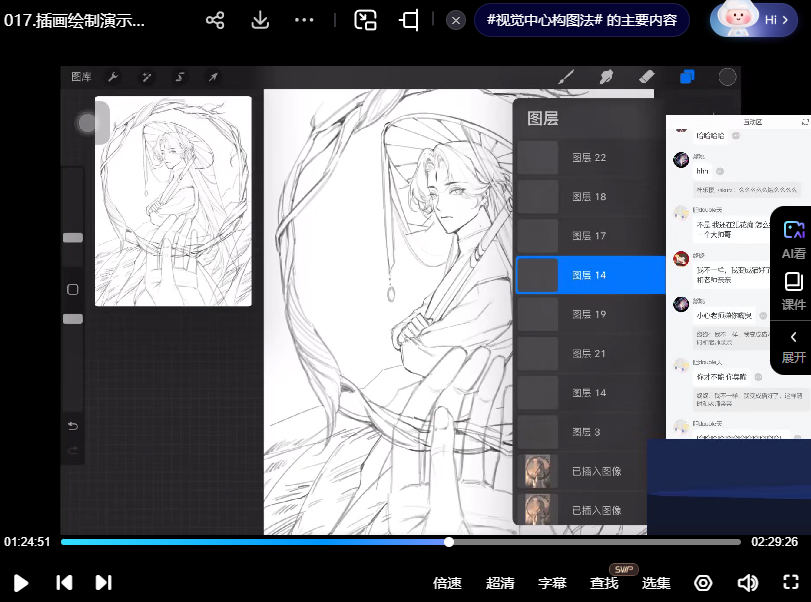Click the 查找 search button
The image size is (811, 602).
(x=604, y=583)
